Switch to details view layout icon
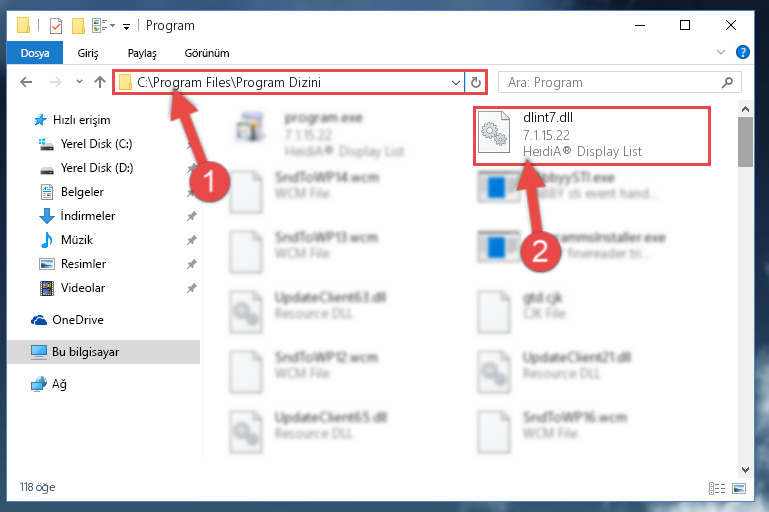Viewport: 769px width, 512px height. point(717,488)
